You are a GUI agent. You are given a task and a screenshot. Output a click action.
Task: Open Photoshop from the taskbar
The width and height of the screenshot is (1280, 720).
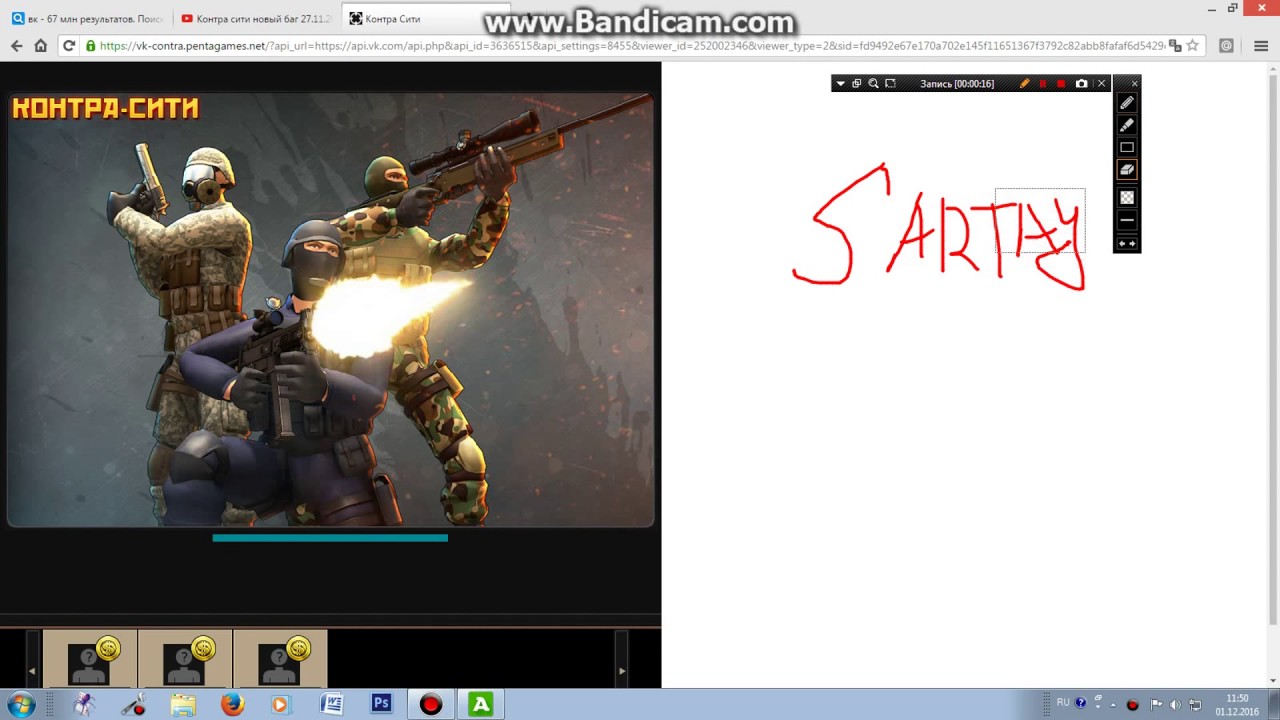tap(381, 704)
